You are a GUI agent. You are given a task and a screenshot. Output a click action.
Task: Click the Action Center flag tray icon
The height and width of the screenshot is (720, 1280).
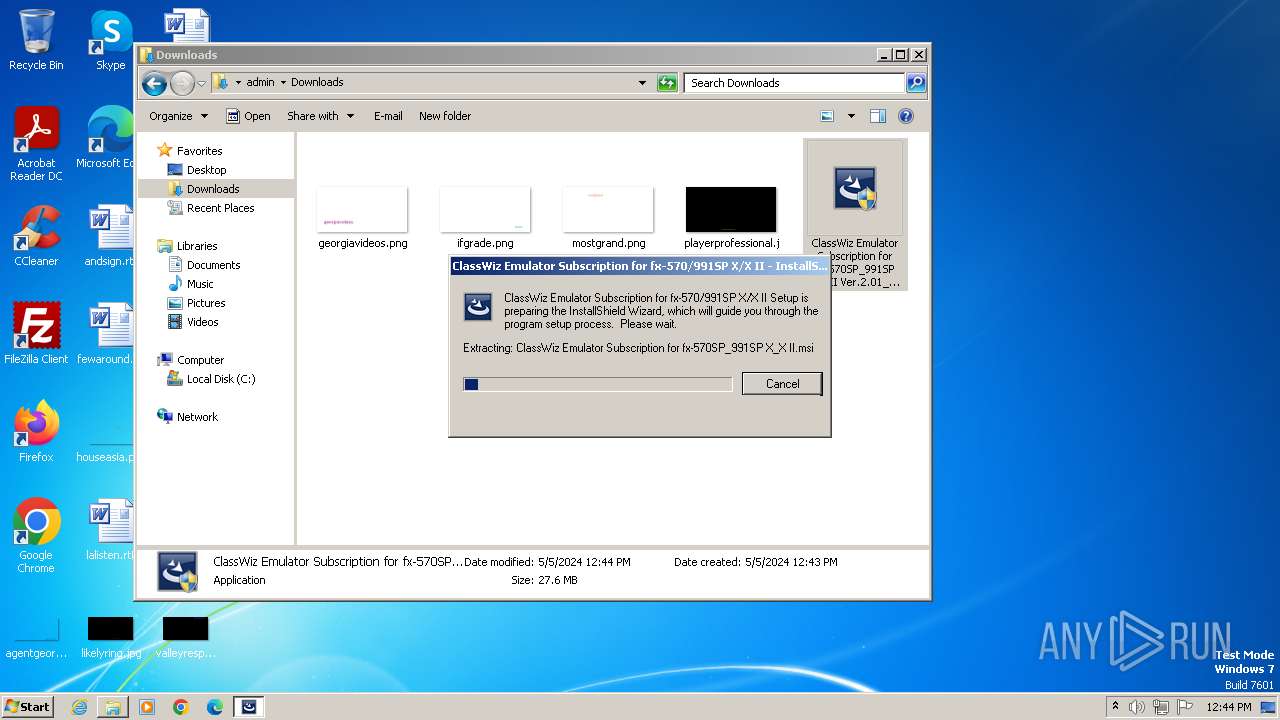pos(1185,707)
